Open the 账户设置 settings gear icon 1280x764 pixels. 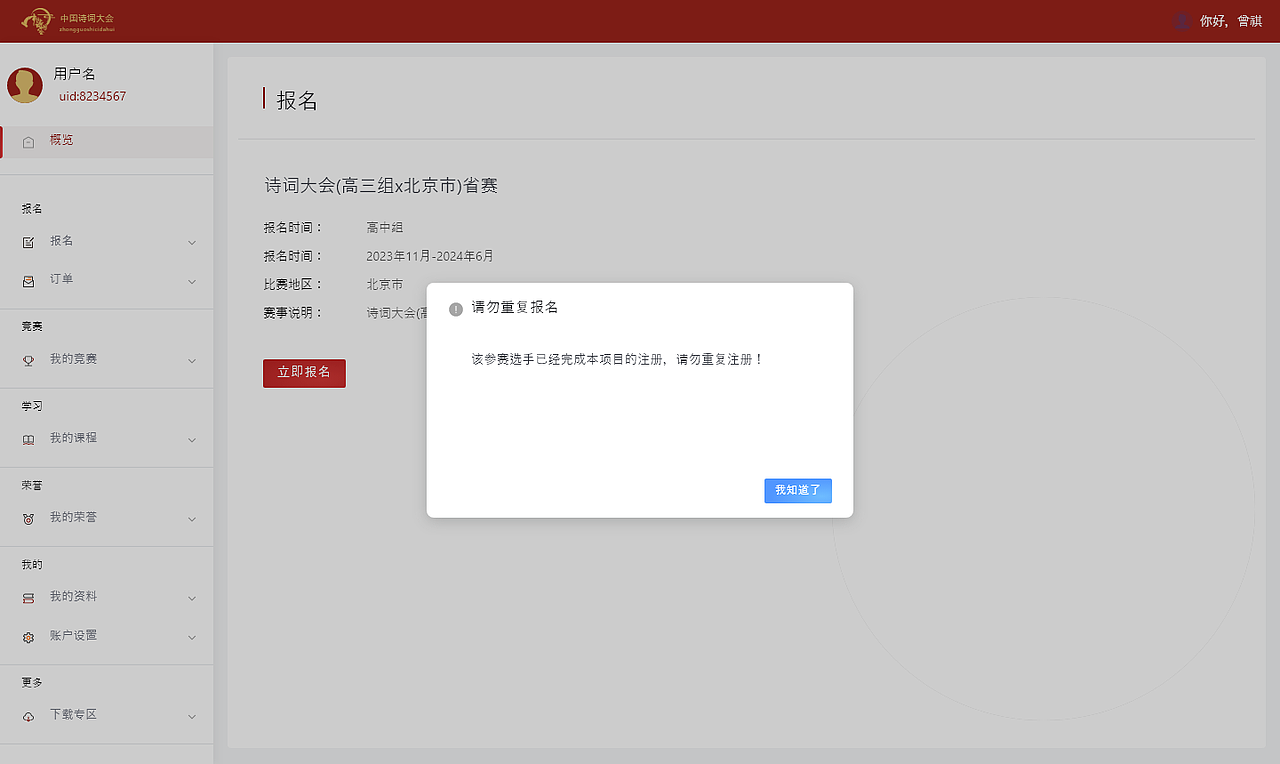29,636
